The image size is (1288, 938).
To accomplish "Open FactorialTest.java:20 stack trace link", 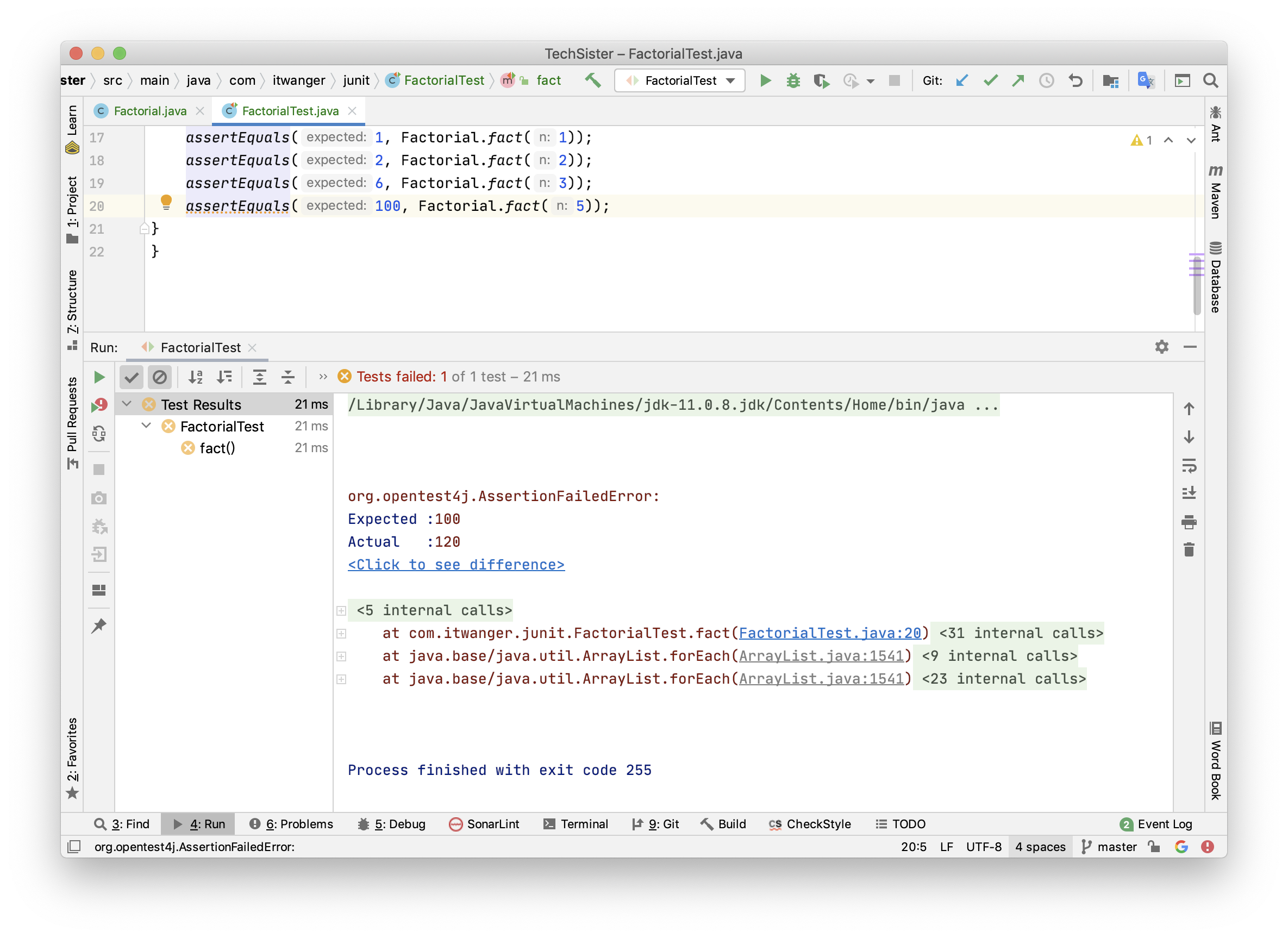I will tap(829, 633).
